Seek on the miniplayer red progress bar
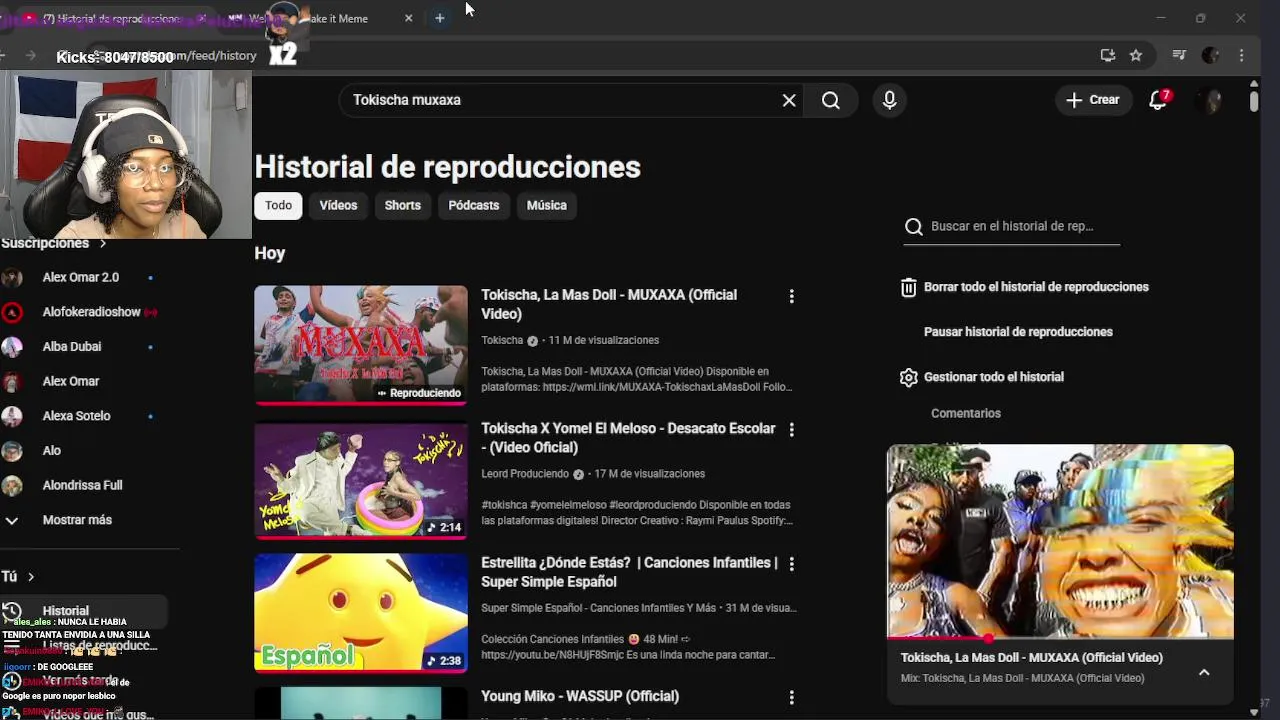The width and height of the screenshot is (1280, 720). pyautogui.click(x=1060, y=637)
